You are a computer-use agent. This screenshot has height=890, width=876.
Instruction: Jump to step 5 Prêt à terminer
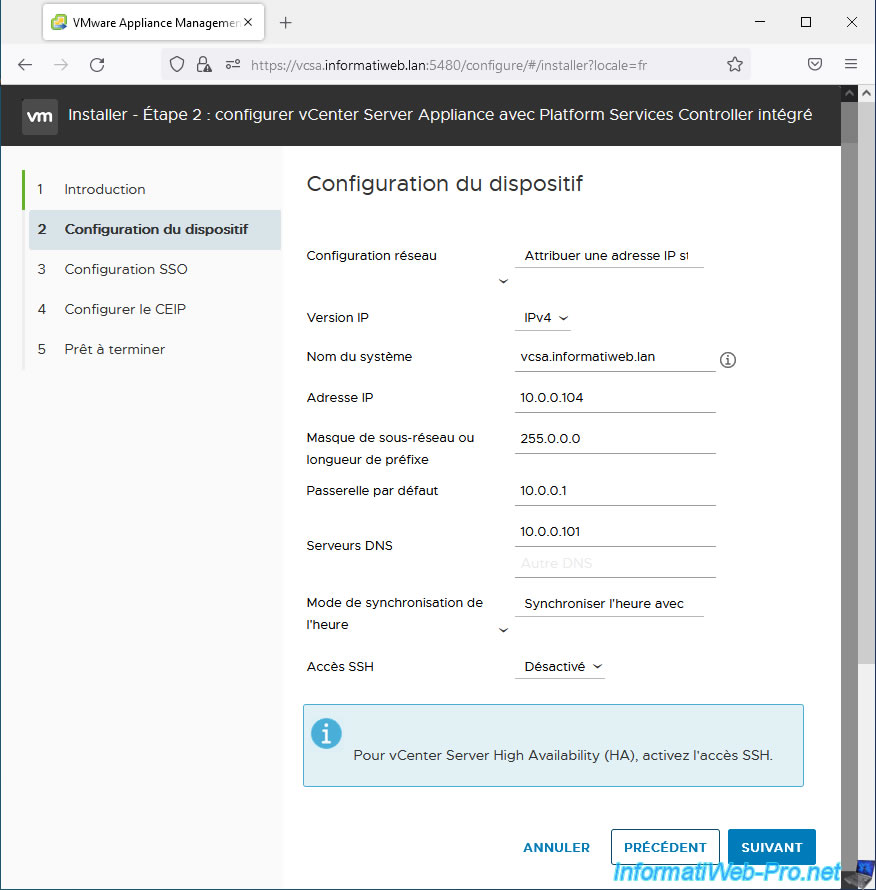pos(114,349)
